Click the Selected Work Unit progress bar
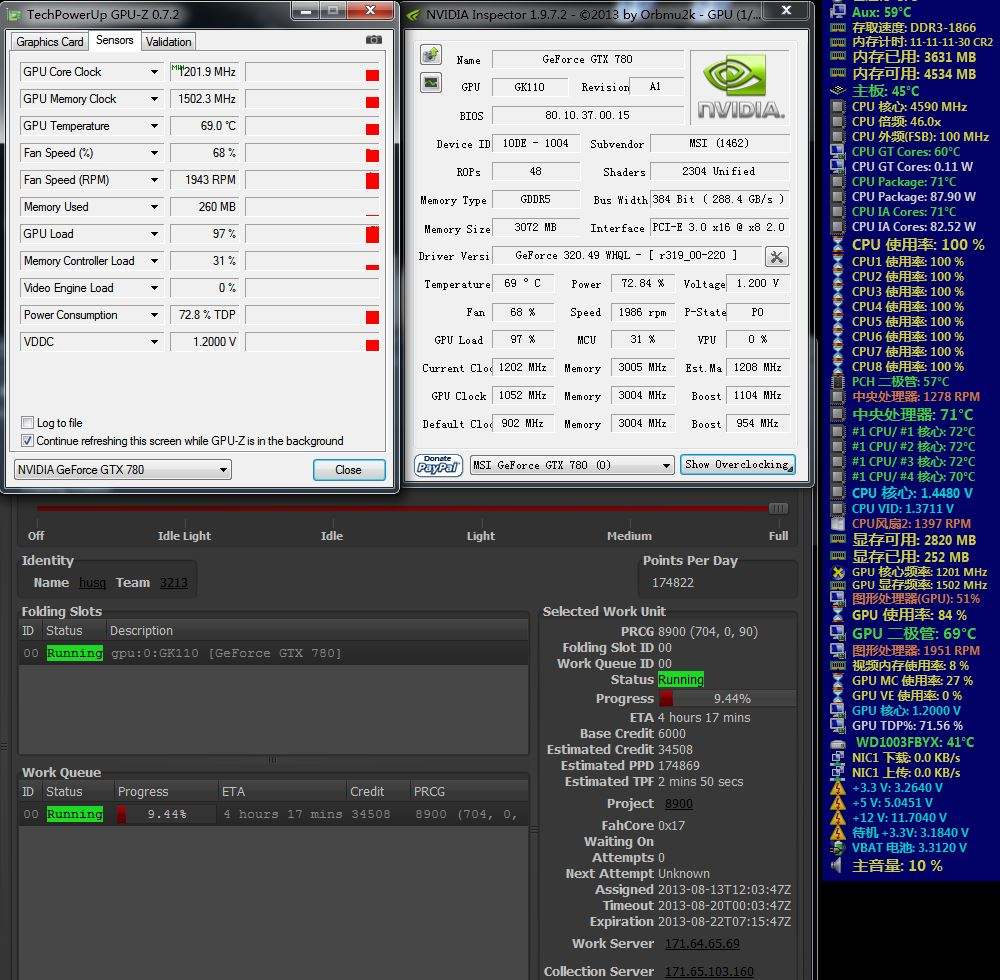 coord(727,699)
